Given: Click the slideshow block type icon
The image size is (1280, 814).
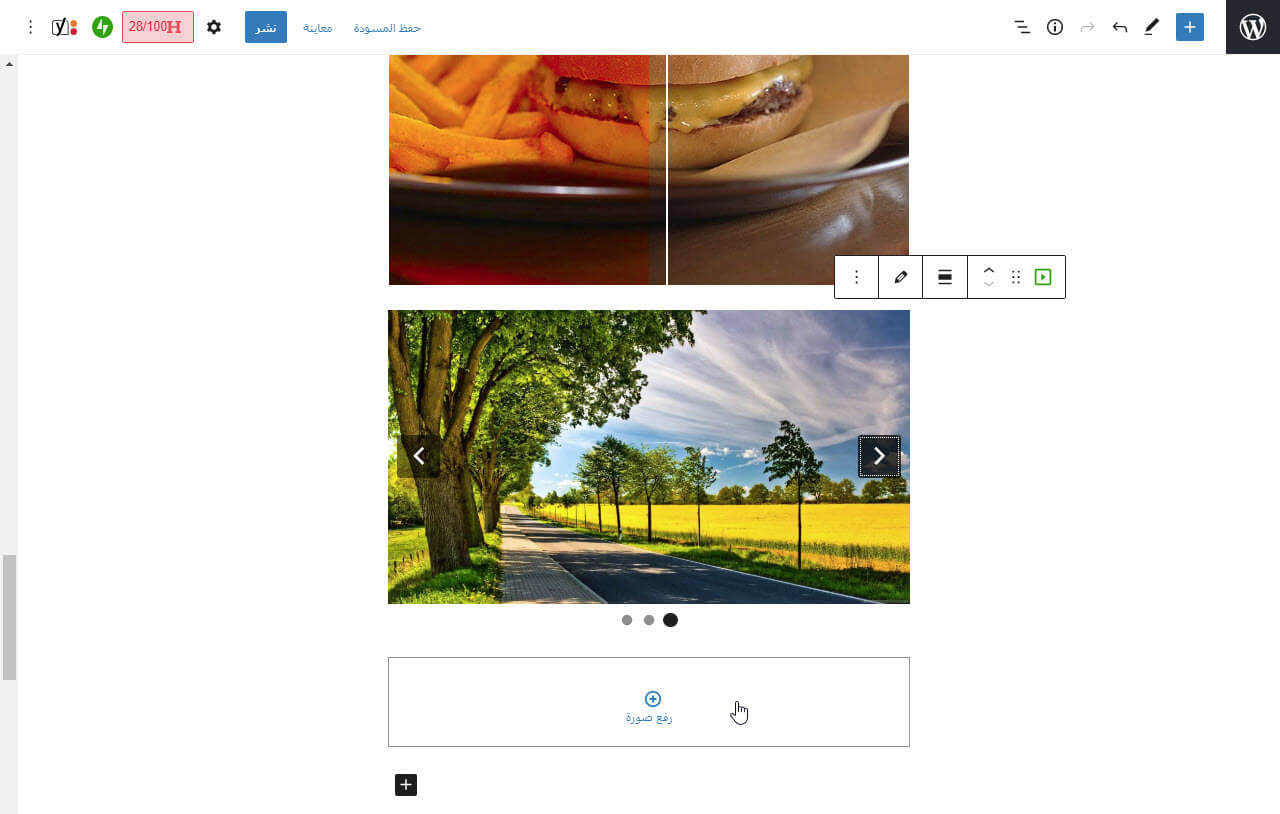Looking at the screenshot, I should (1043, 277).
